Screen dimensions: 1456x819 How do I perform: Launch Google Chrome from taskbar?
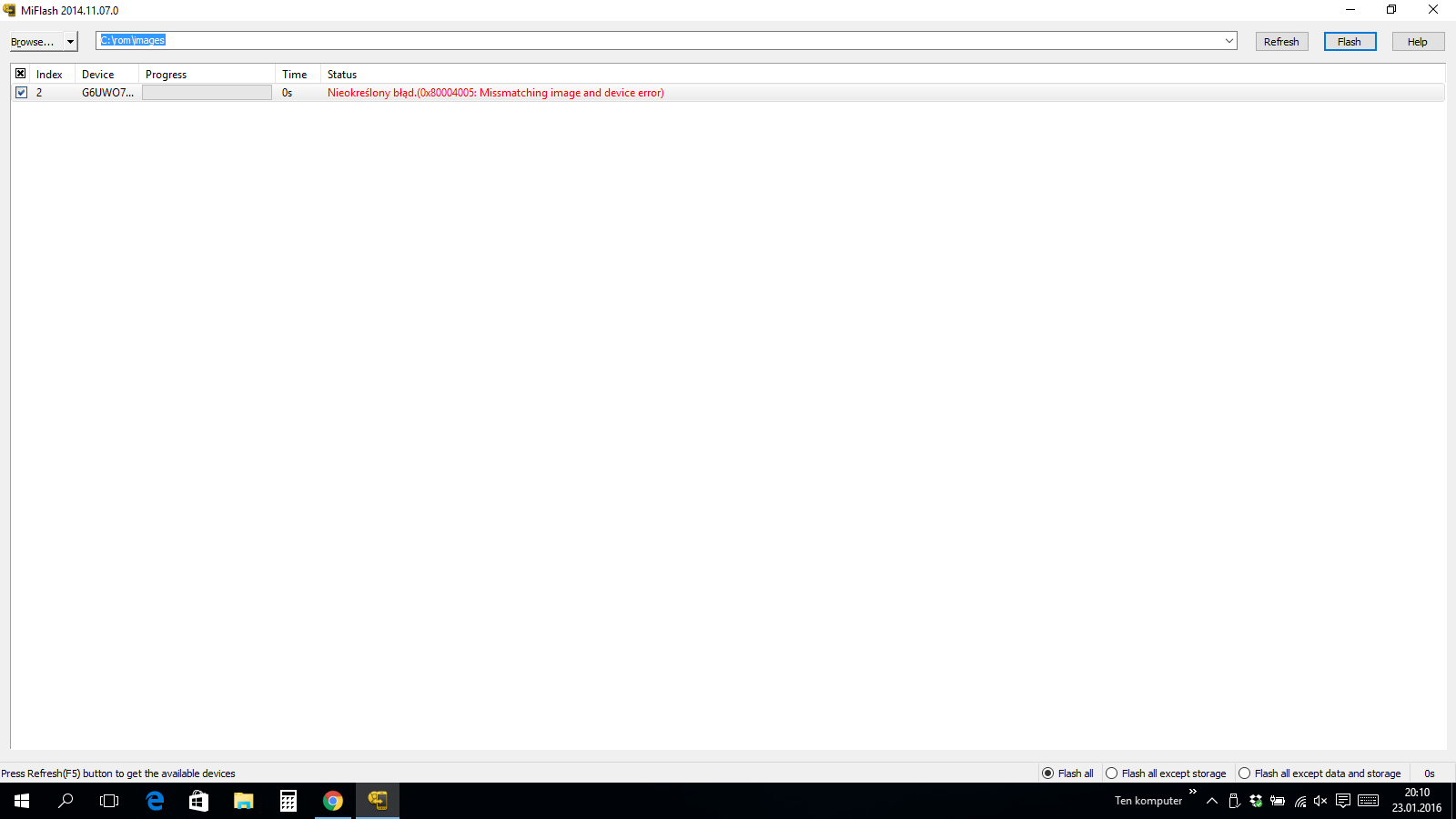(333, 801)
